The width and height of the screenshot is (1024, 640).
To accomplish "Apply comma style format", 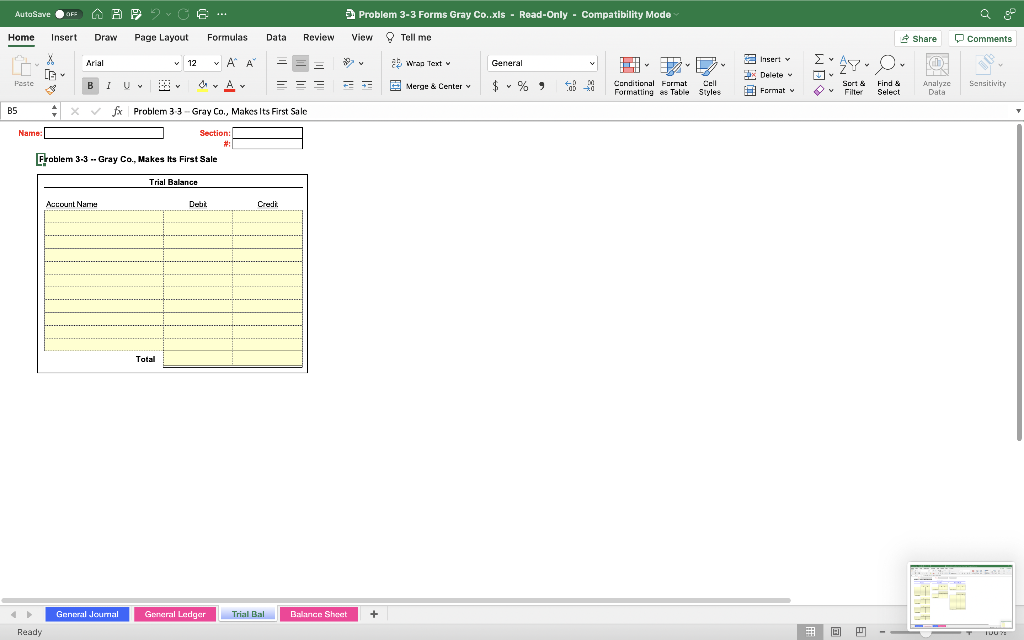I will tap(541, 86).
